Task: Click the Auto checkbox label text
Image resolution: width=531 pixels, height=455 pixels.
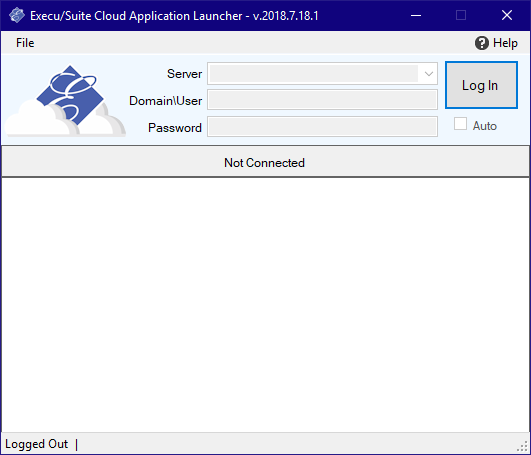Action: [x=485, y=126]
